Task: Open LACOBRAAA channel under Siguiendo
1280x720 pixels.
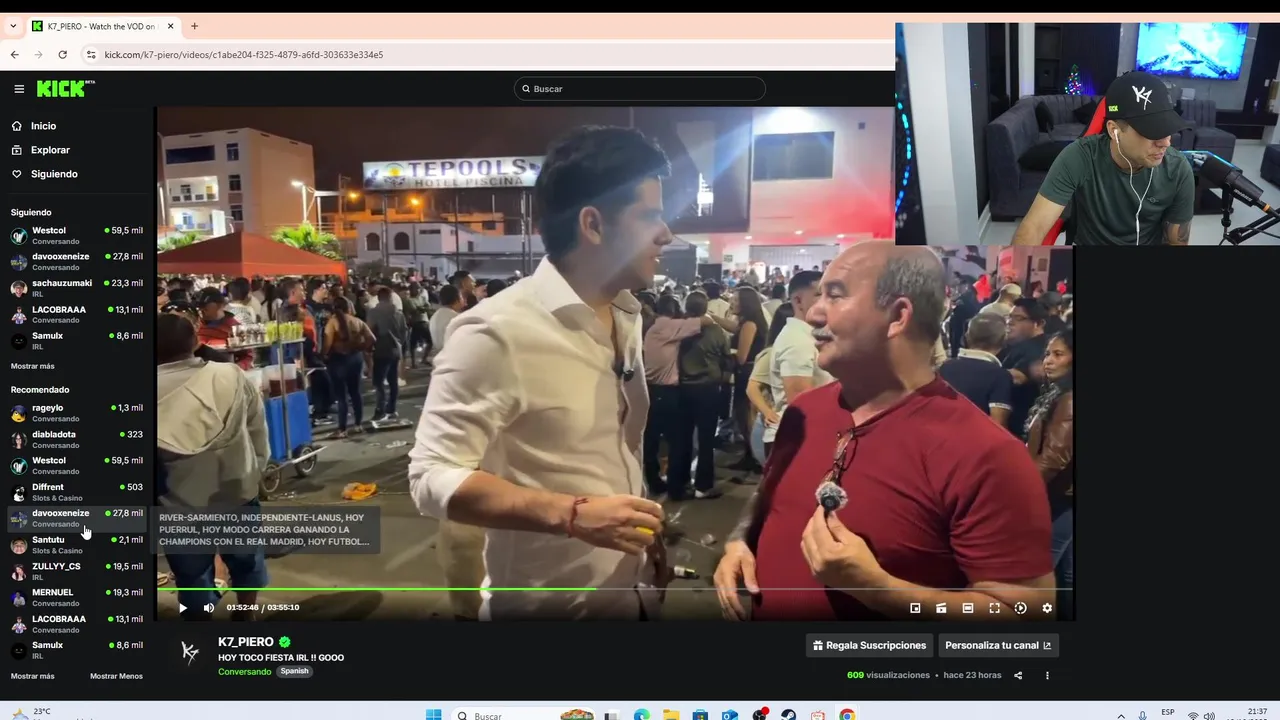Action: 77,314
